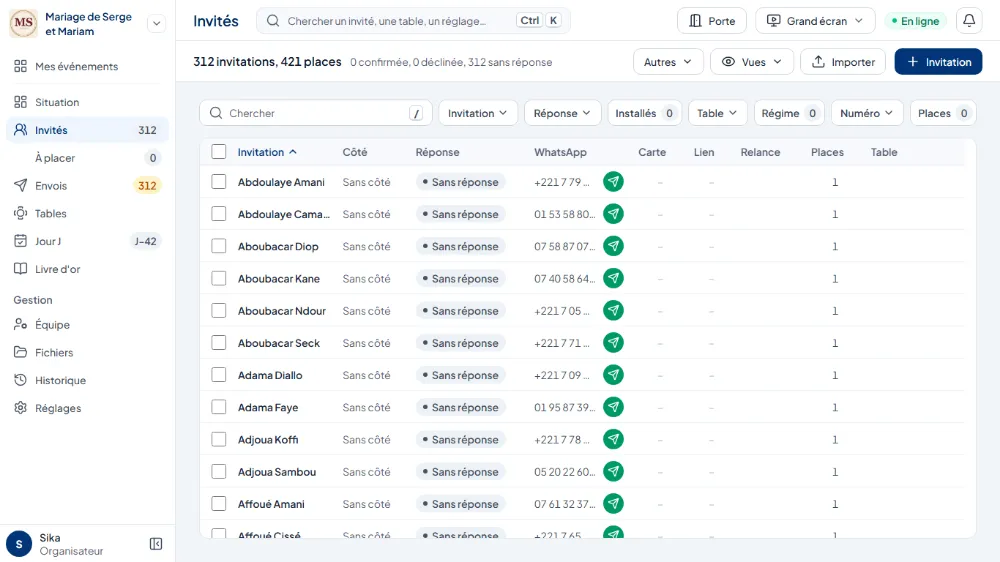
Task: Toggle Régime filter
Action: click(789, 113)
